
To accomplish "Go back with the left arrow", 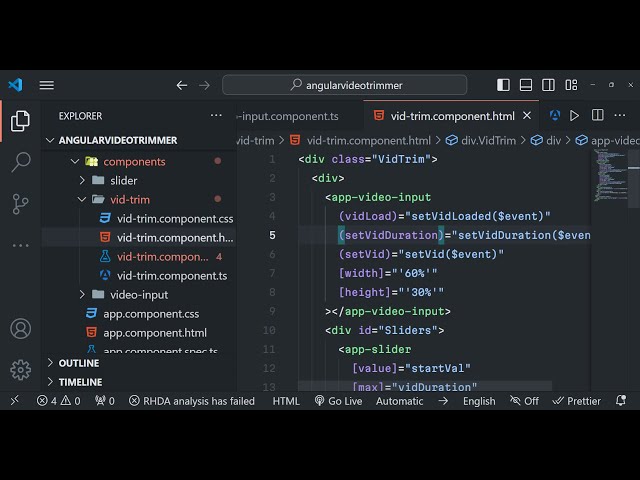I will 181,85.
